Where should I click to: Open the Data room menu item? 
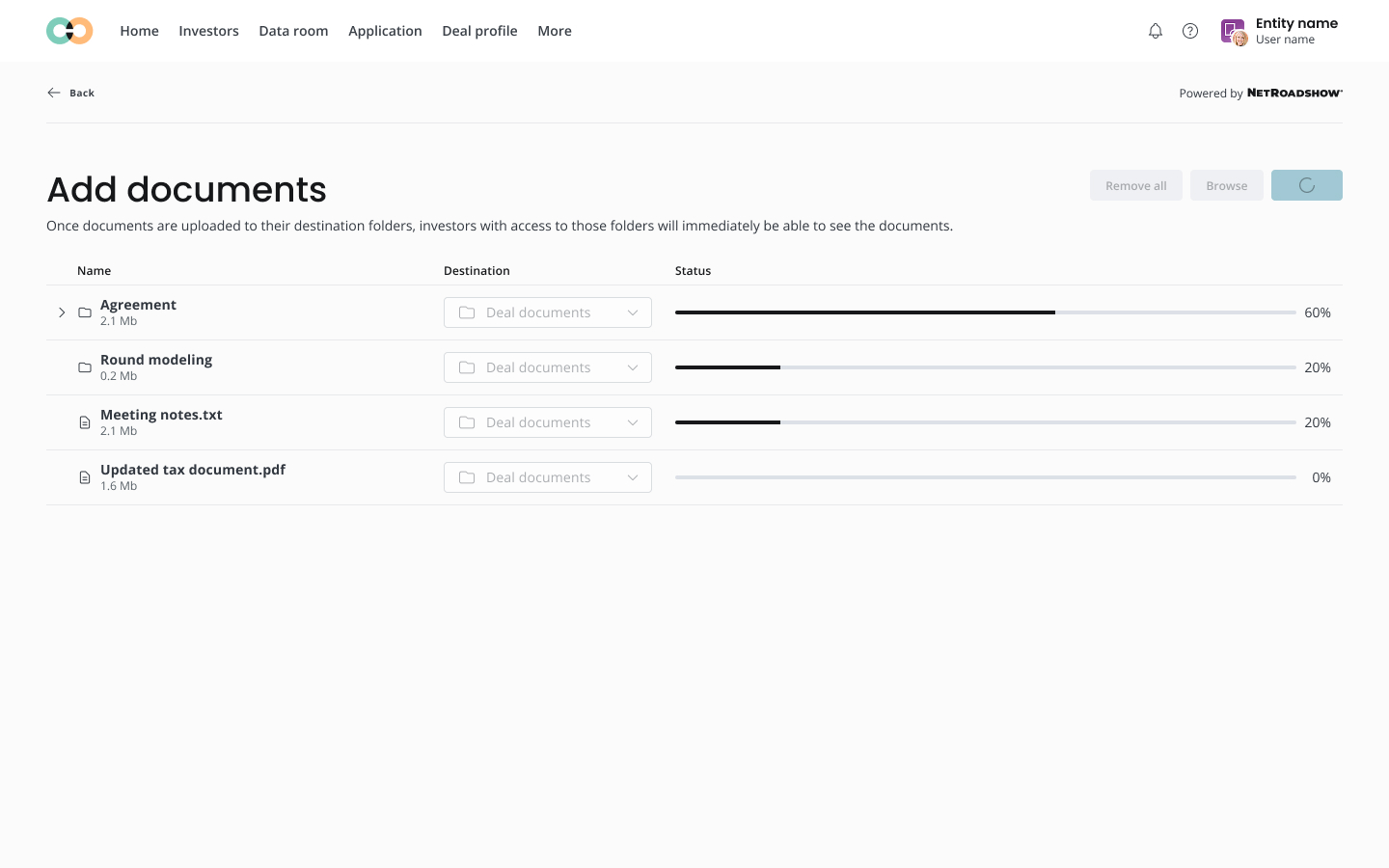(x=293, y=31)
